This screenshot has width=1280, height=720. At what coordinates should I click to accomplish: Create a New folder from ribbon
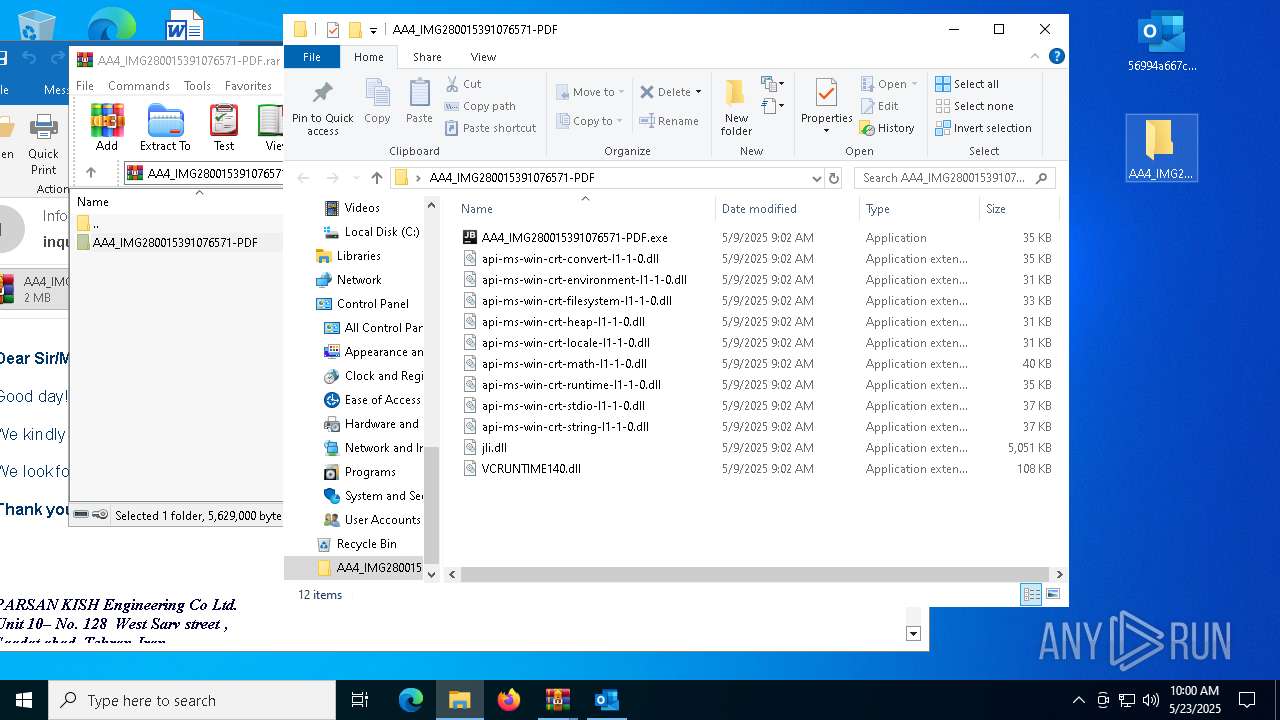[x=736, y=108]
